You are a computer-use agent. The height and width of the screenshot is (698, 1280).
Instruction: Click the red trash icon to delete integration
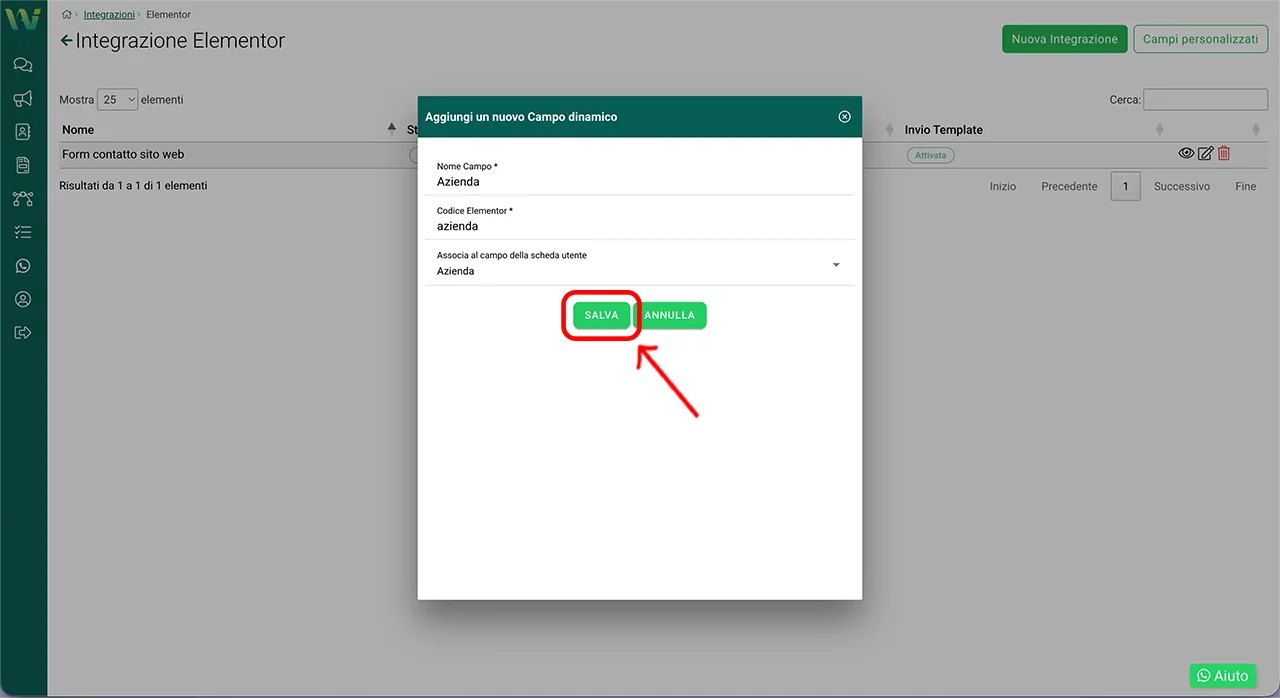[x=1224, y=154]
